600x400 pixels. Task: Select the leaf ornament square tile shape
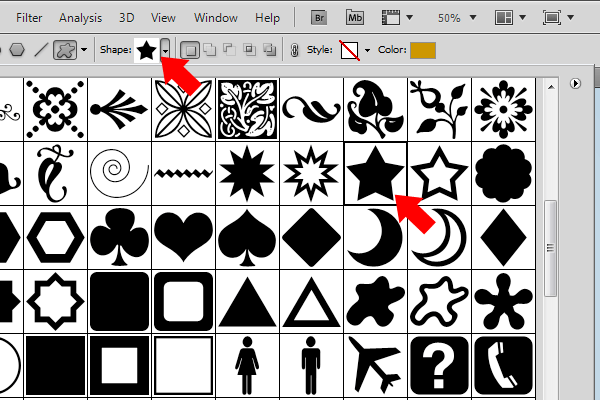click(247, 109)
